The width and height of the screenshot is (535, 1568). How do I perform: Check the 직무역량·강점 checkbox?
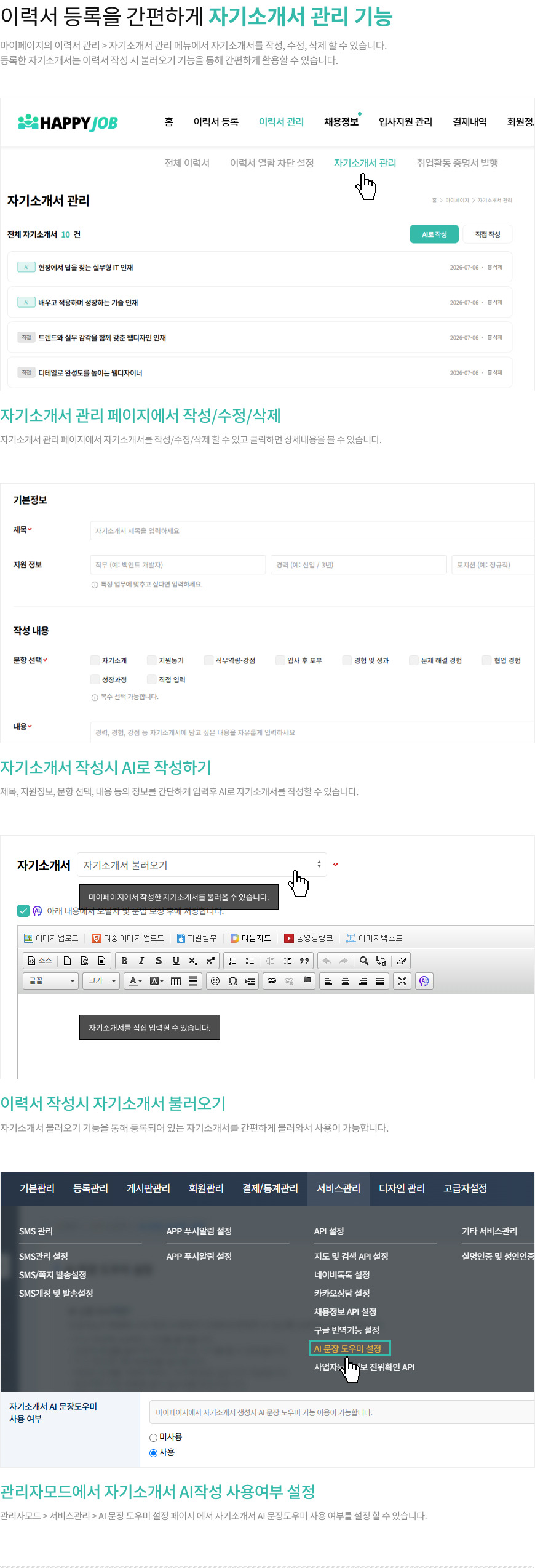point(208,660)
